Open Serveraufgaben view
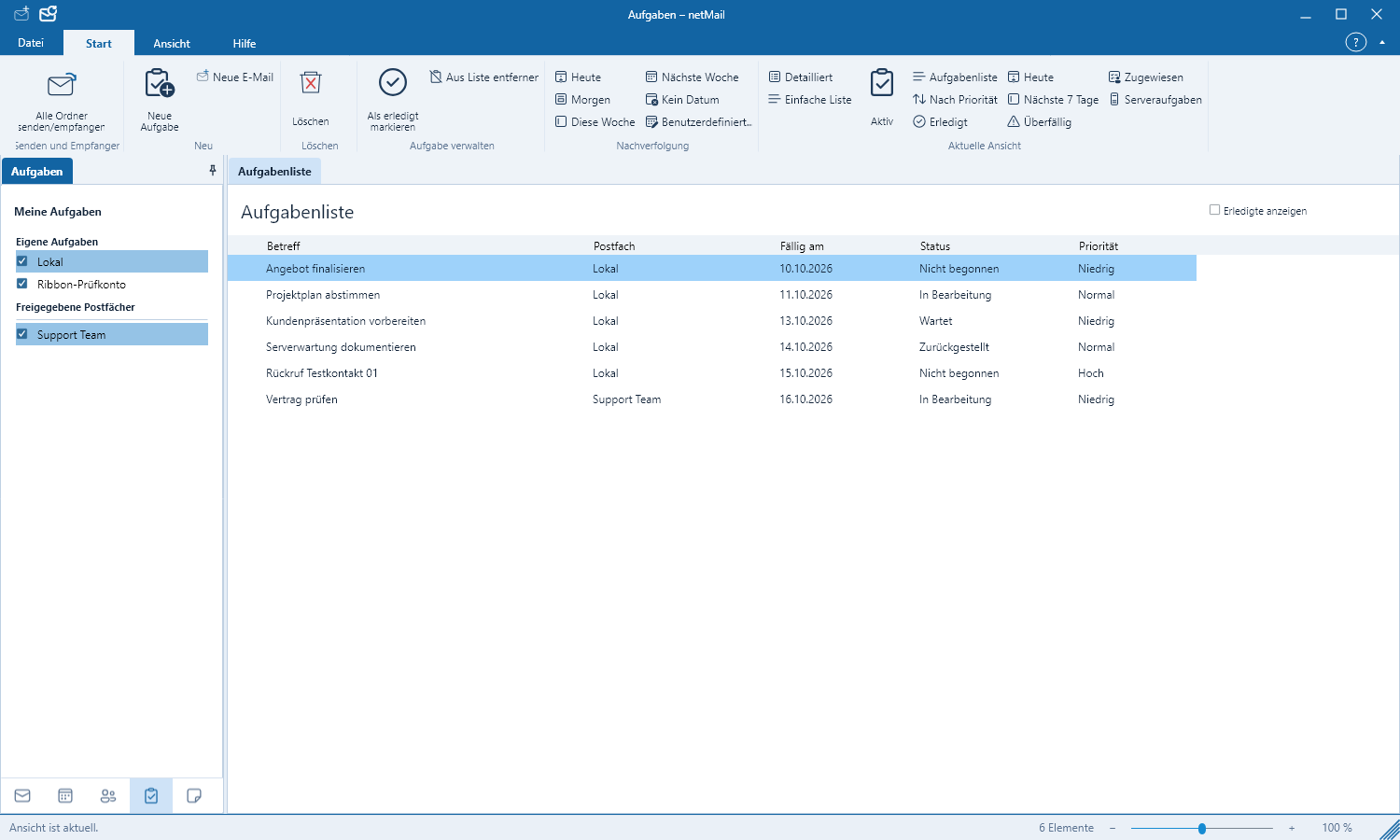Screen dimensions: 1400x840 (1155, 100)
